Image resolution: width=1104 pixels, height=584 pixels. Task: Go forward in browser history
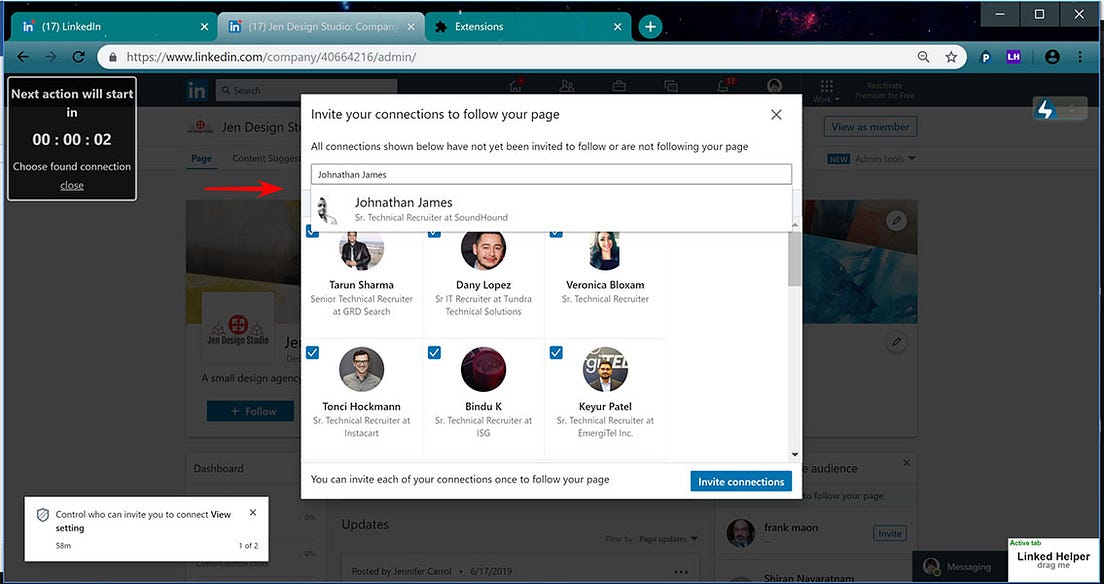tap(50, 57)
